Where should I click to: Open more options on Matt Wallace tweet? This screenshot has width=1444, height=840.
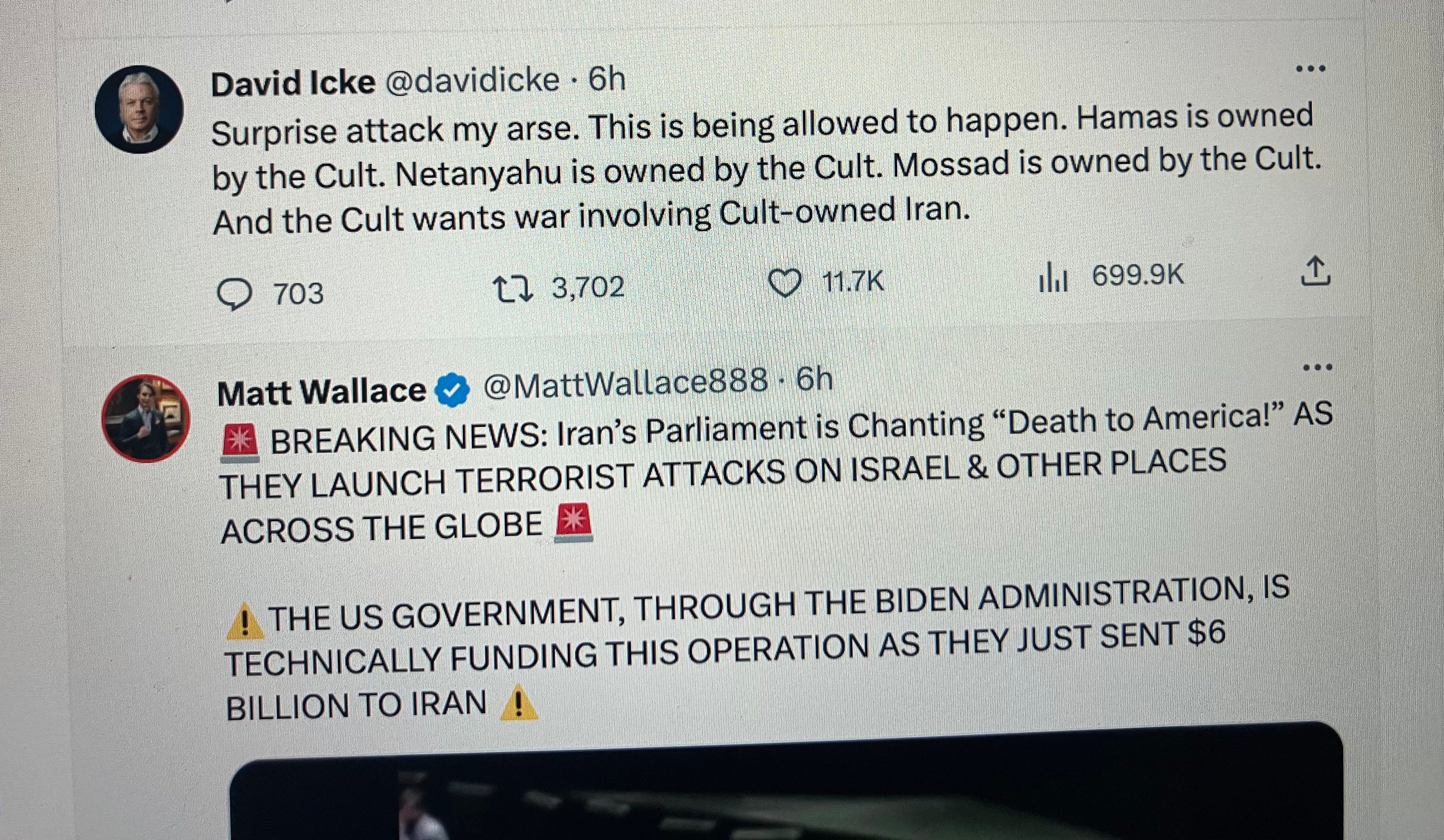click(x=1317, y=367)
